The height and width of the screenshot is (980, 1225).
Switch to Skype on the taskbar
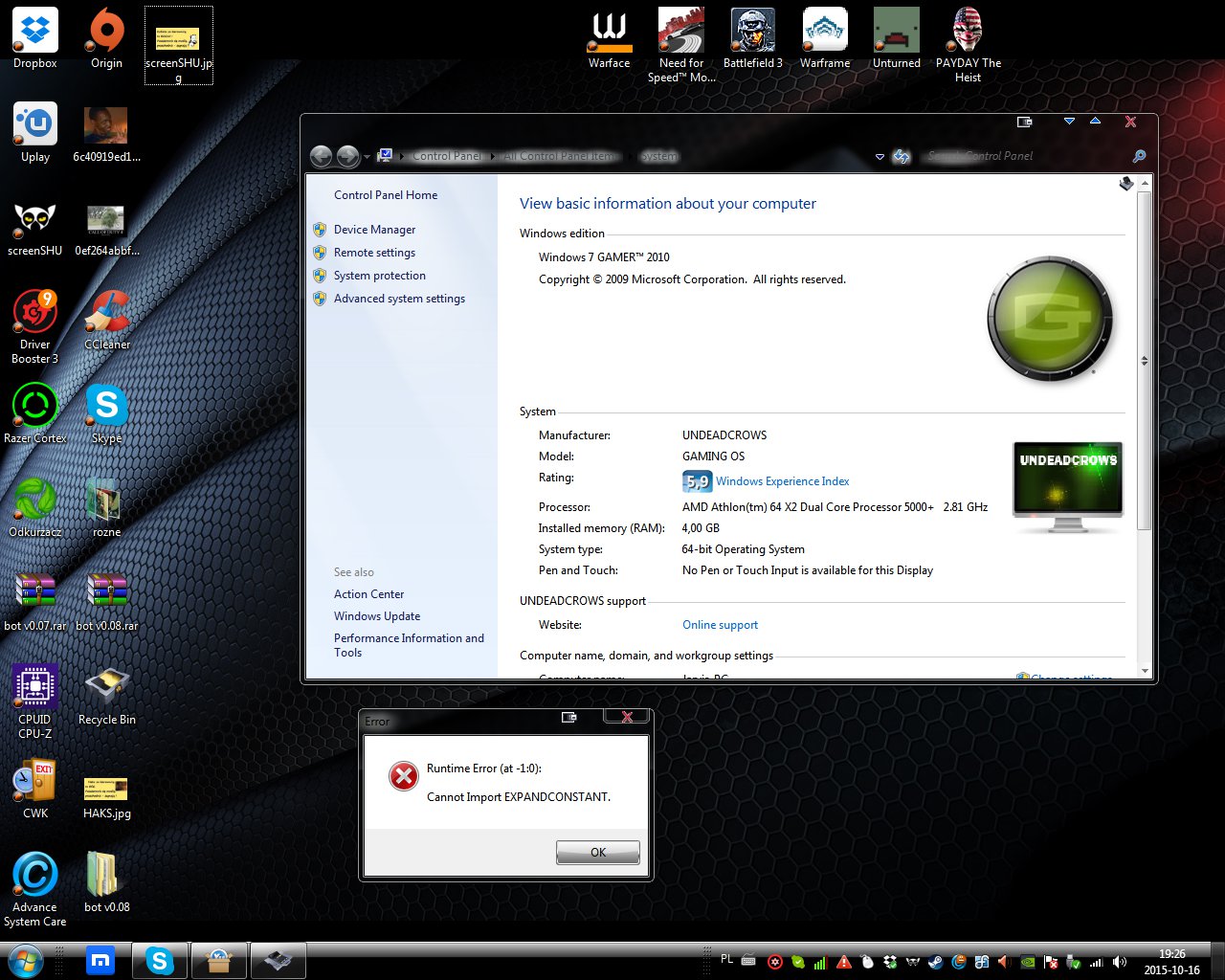(x=159, y=960)
